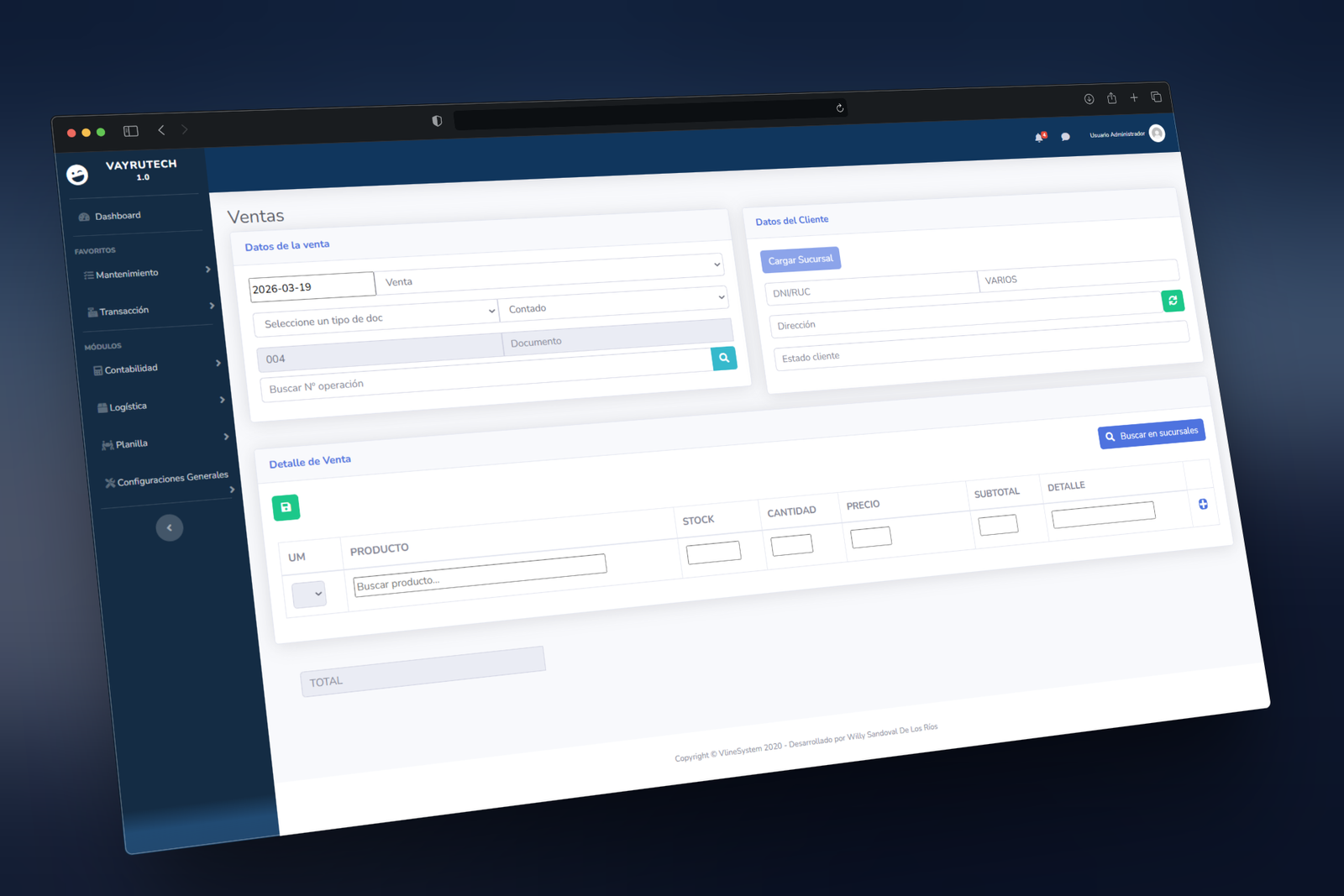
Task: Expand the Mantenimiento sidebar menu
Action: click(141, 273)
